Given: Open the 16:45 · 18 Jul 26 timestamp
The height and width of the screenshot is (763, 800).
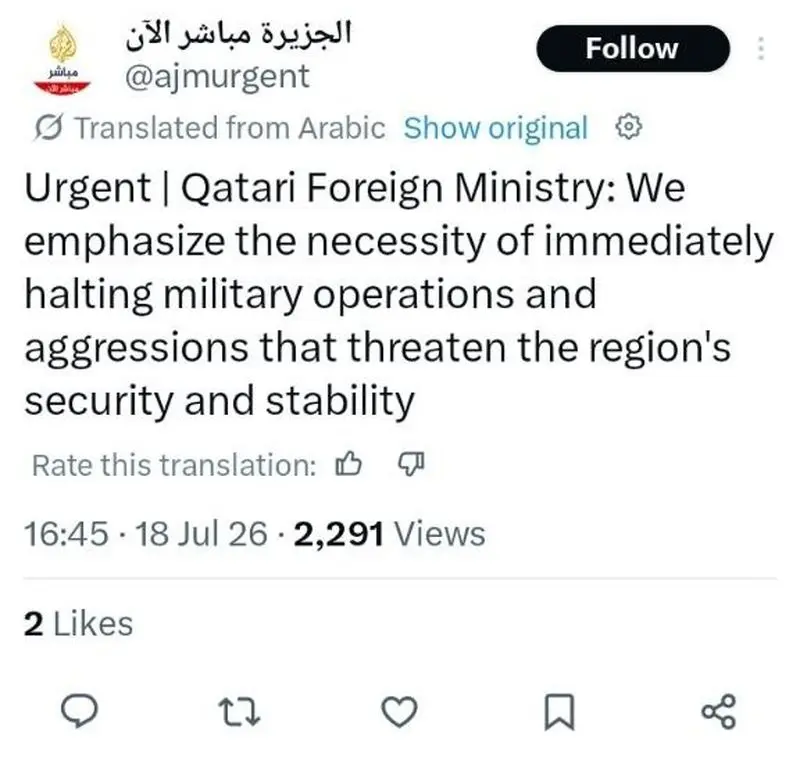Looking at the screenshot, I should (x=145, y=534).
